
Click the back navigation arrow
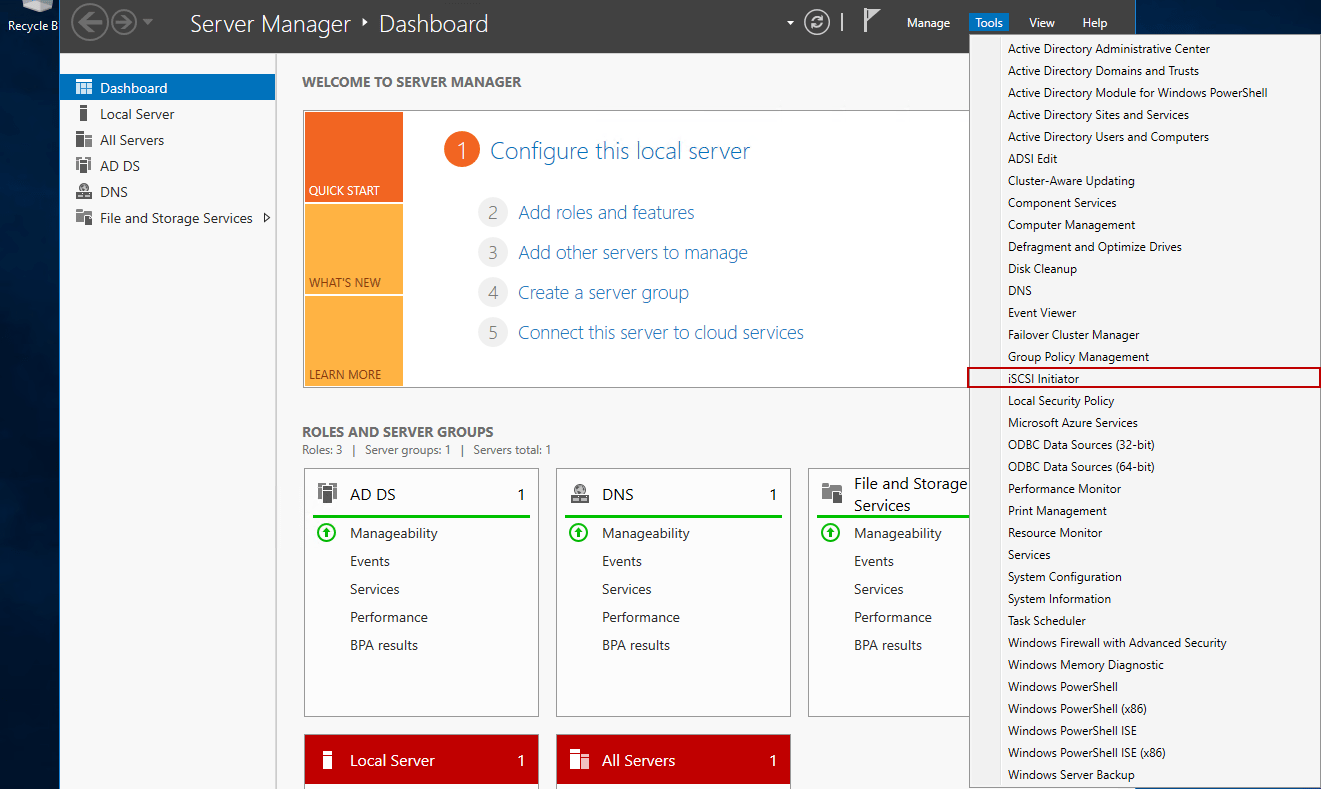click(x=89, y=21)
